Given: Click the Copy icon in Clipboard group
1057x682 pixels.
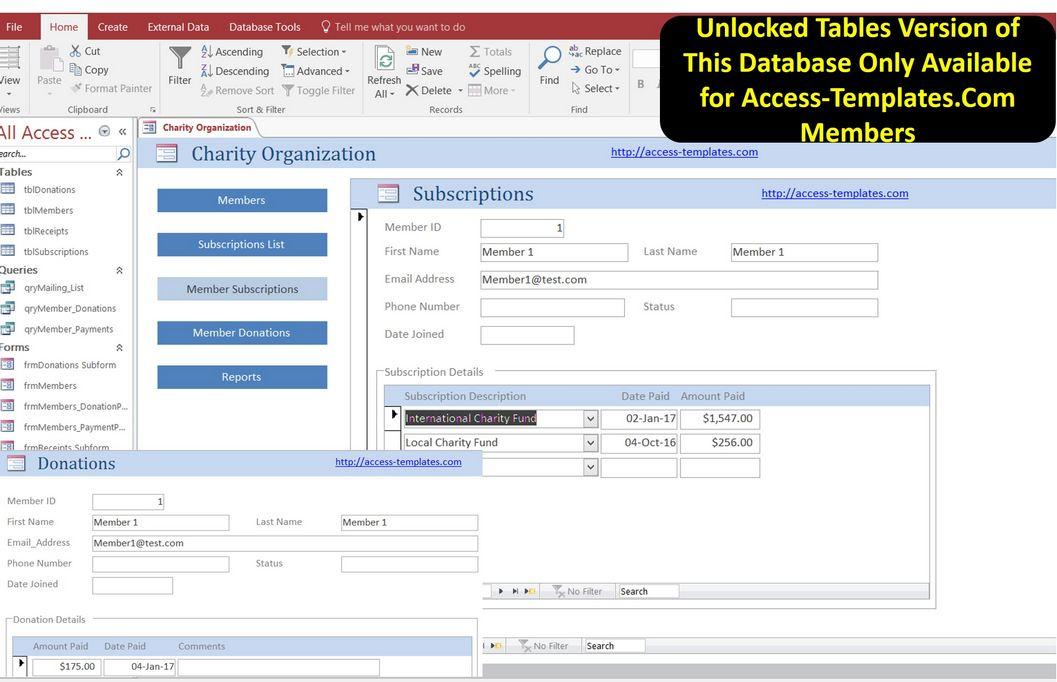Looking at the screenshot, I should [76, 69].
